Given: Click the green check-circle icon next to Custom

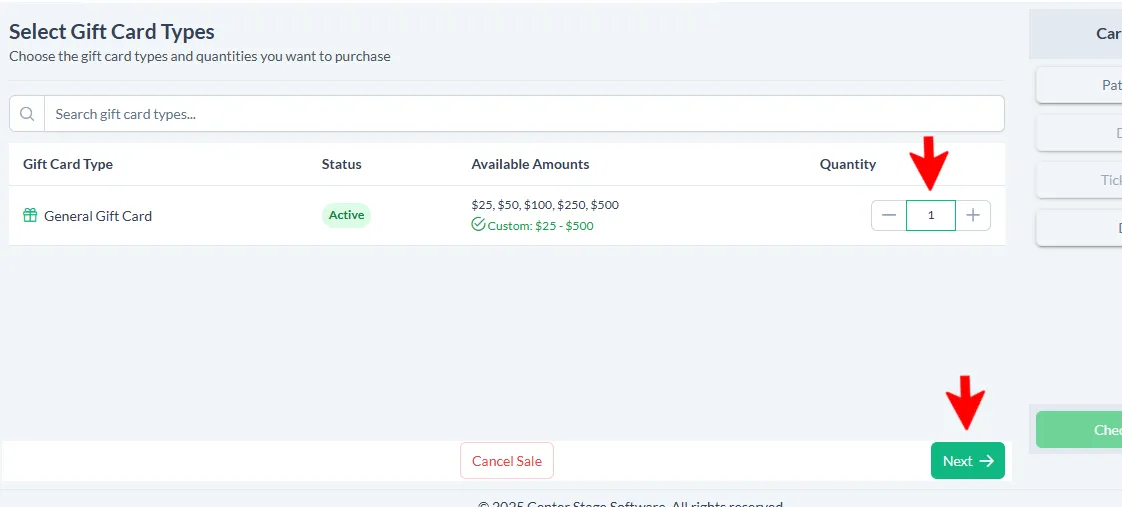Looking at the screenshot, I should click(479, 225).
